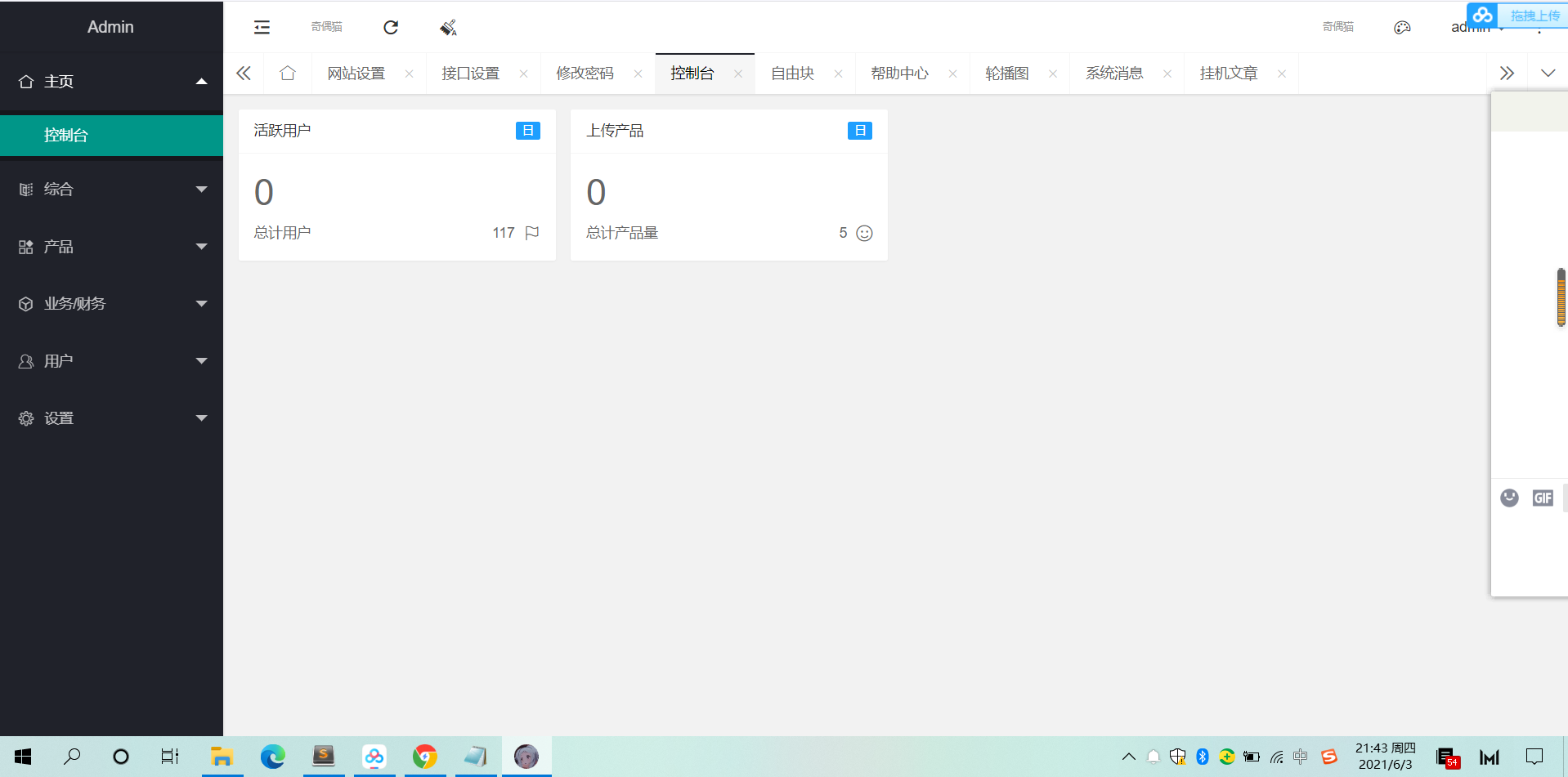
Task: Click the refresh icon in top toolbar
Action: (391, 27)
